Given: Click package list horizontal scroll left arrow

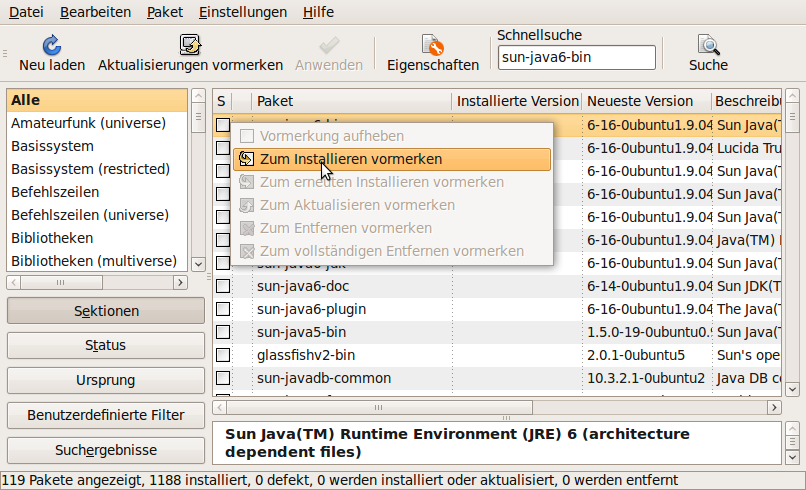Looking at the screenshot, I should point(220,408).
